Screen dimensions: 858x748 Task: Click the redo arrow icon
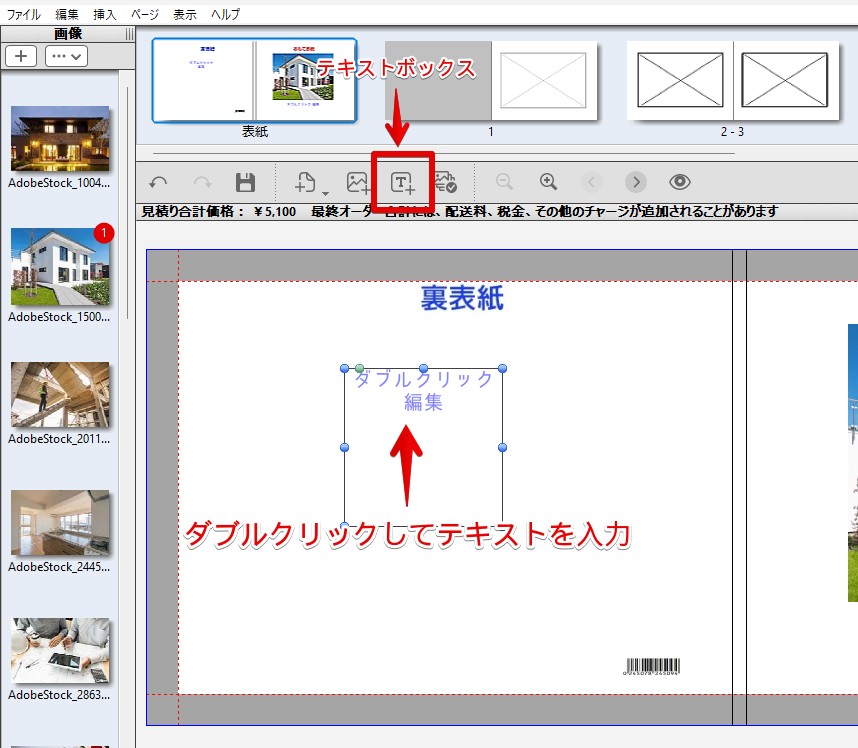(202, 183)
